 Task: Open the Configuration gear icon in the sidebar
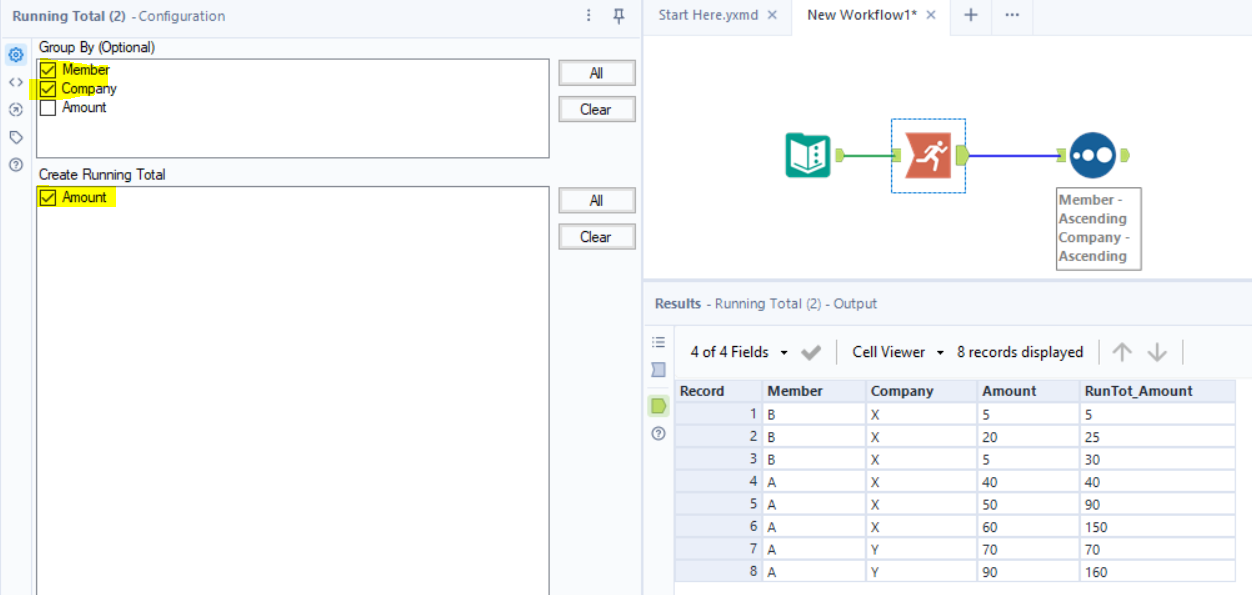pos(15,55)
